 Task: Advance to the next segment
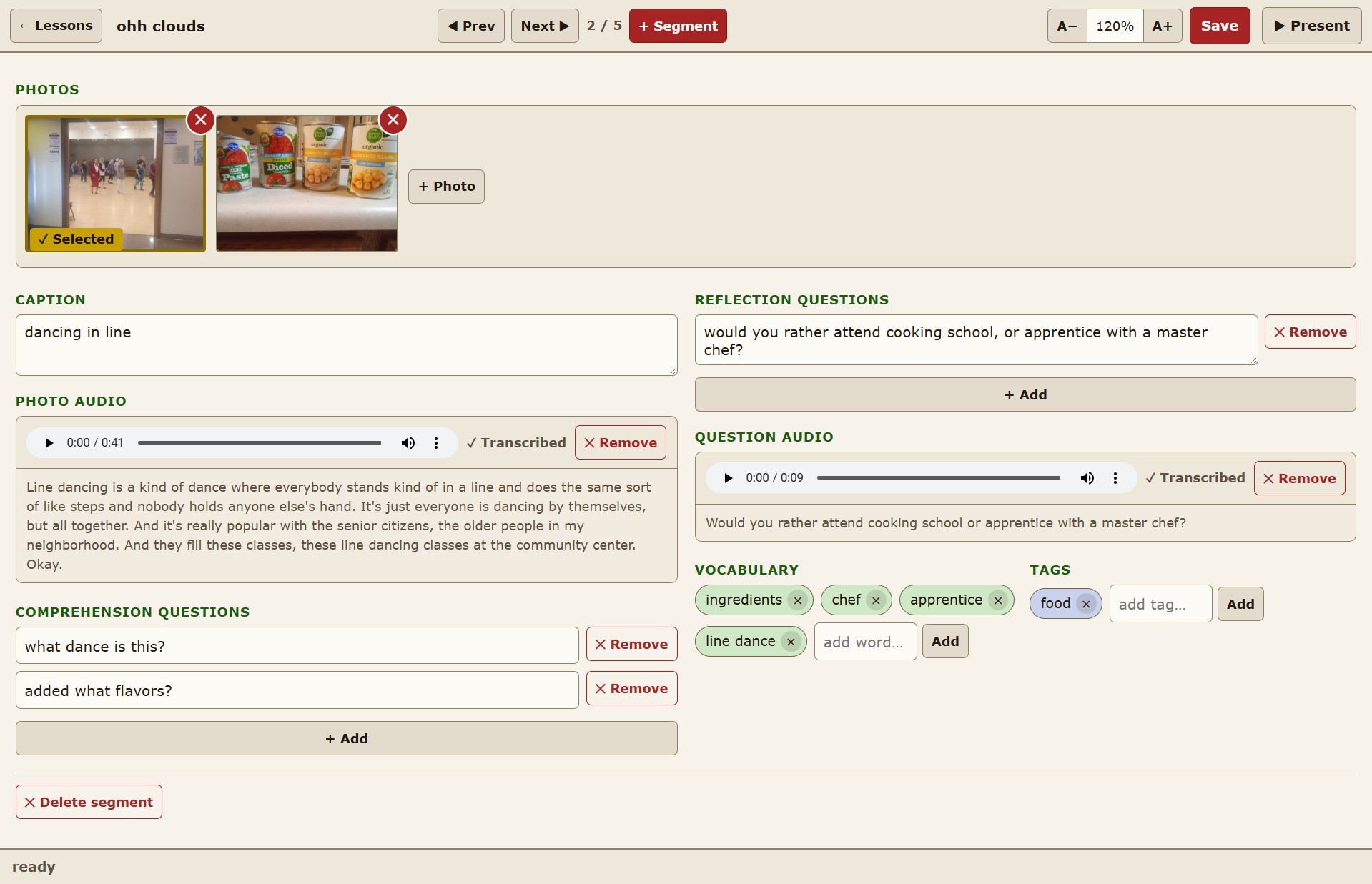tap(545, 26)
